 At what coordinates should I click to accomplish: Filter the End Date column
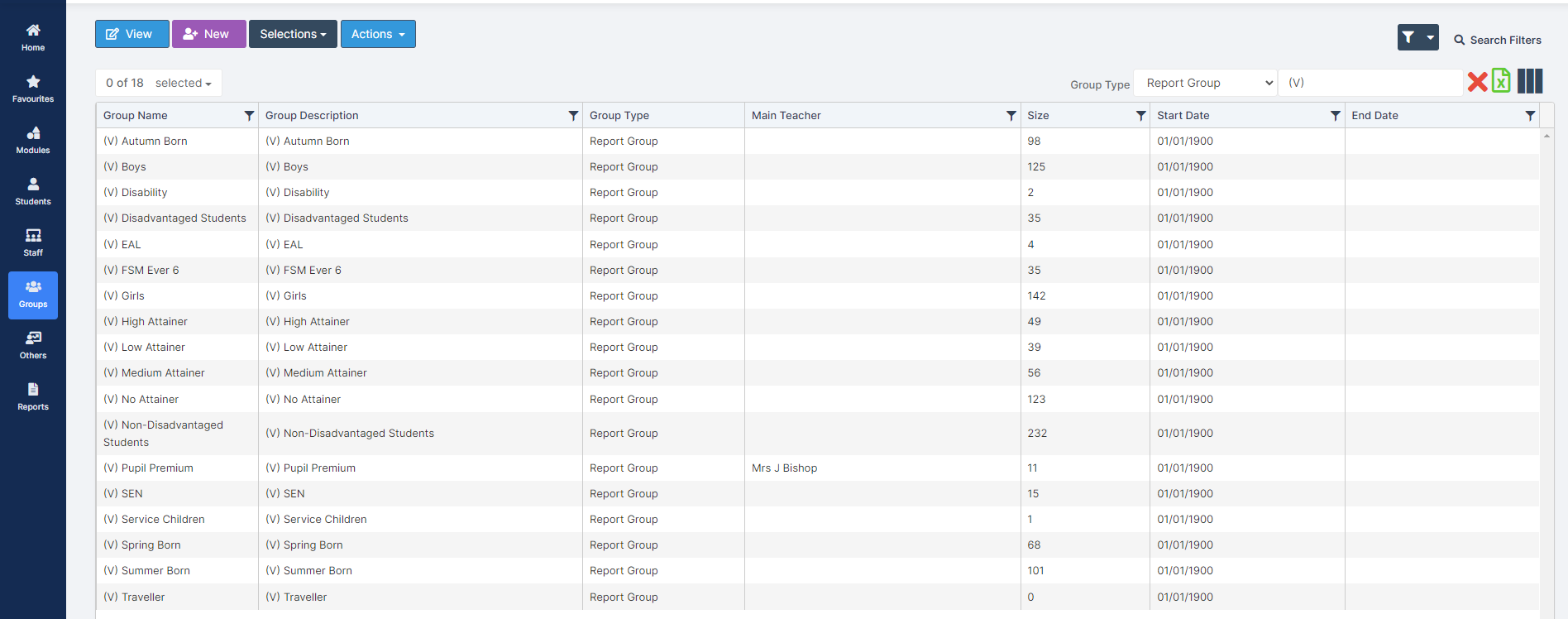(x=1530, y=116)
